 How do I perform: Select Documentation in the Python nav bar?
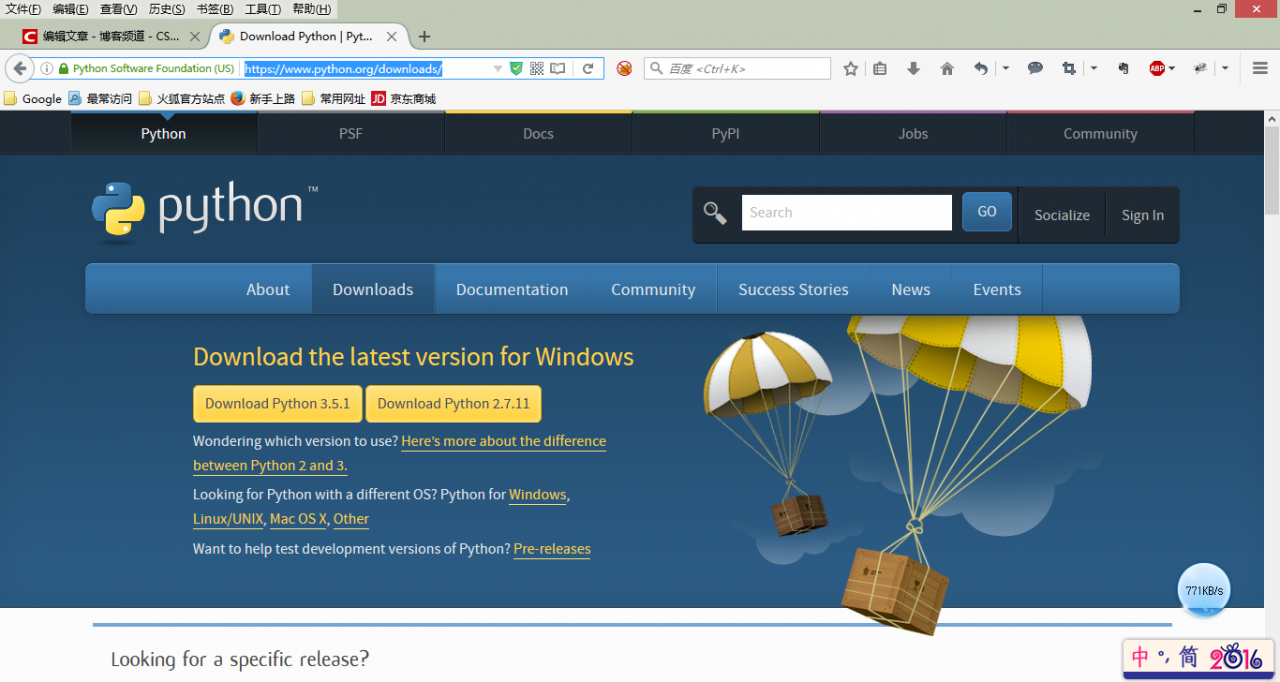click(x=512, y=289)
